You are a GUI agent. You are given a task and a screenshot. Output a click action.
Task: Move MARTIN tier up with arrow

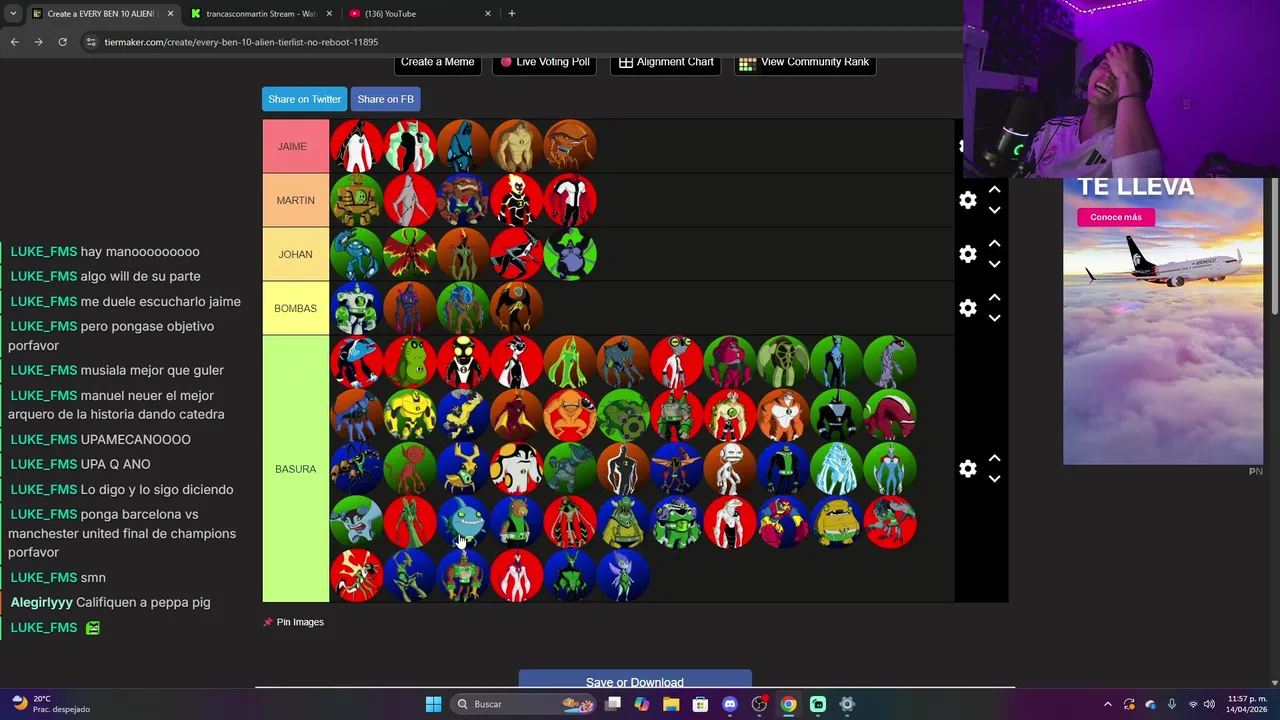(994, 190)
